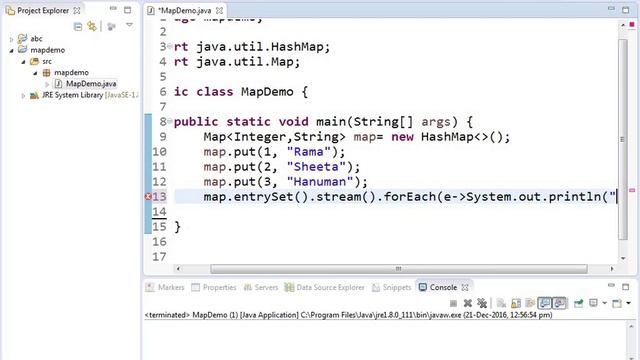Select the src source folder
The height and width of the screenshot is (360, 640).
point(47,62)
